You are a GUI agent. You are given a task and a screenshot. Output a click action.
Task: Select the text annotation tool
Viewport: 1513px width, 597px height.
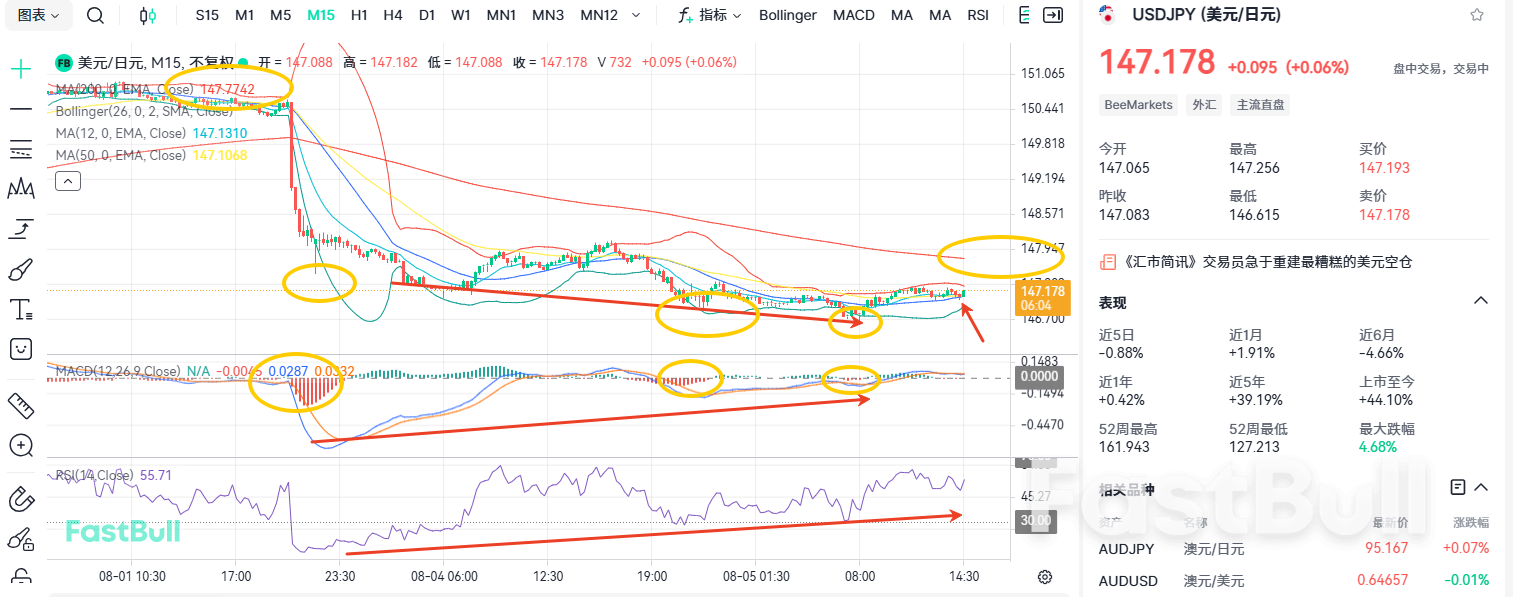pyautogui.click(x=20, y=309)
